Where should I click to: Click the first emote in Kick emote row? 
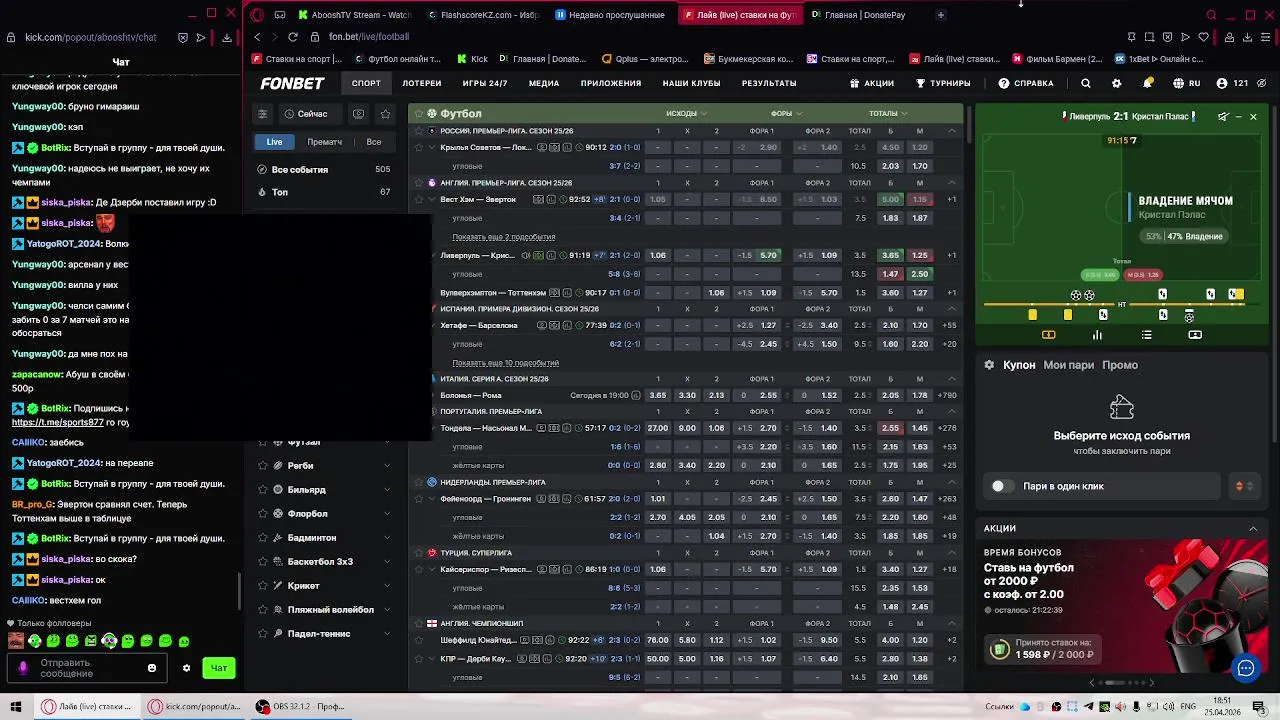click(x=16, y=641)
